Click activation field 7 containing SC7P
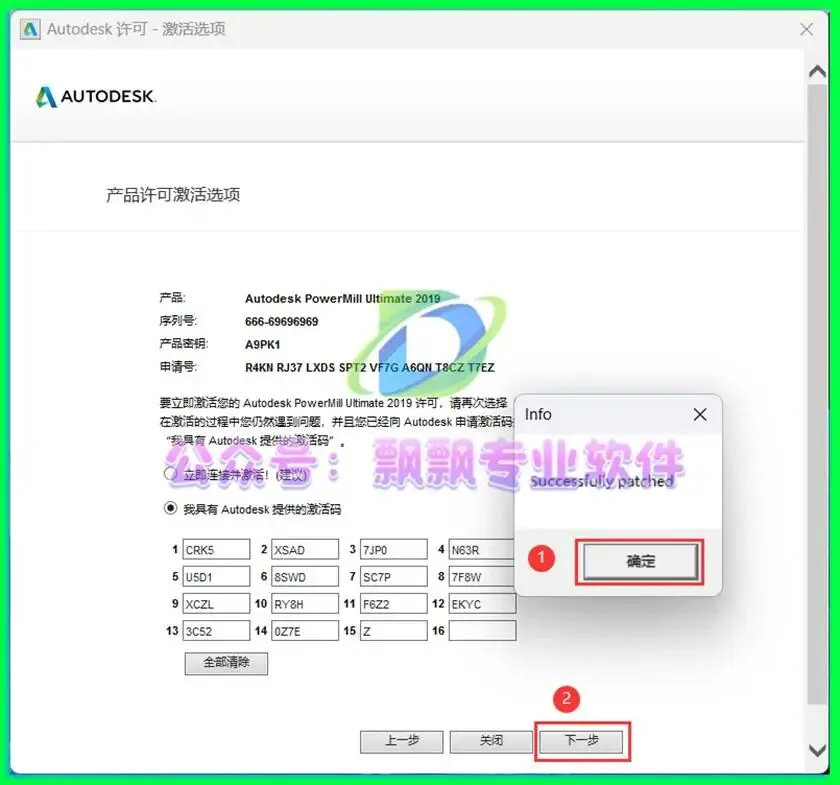 pos(394,577)
